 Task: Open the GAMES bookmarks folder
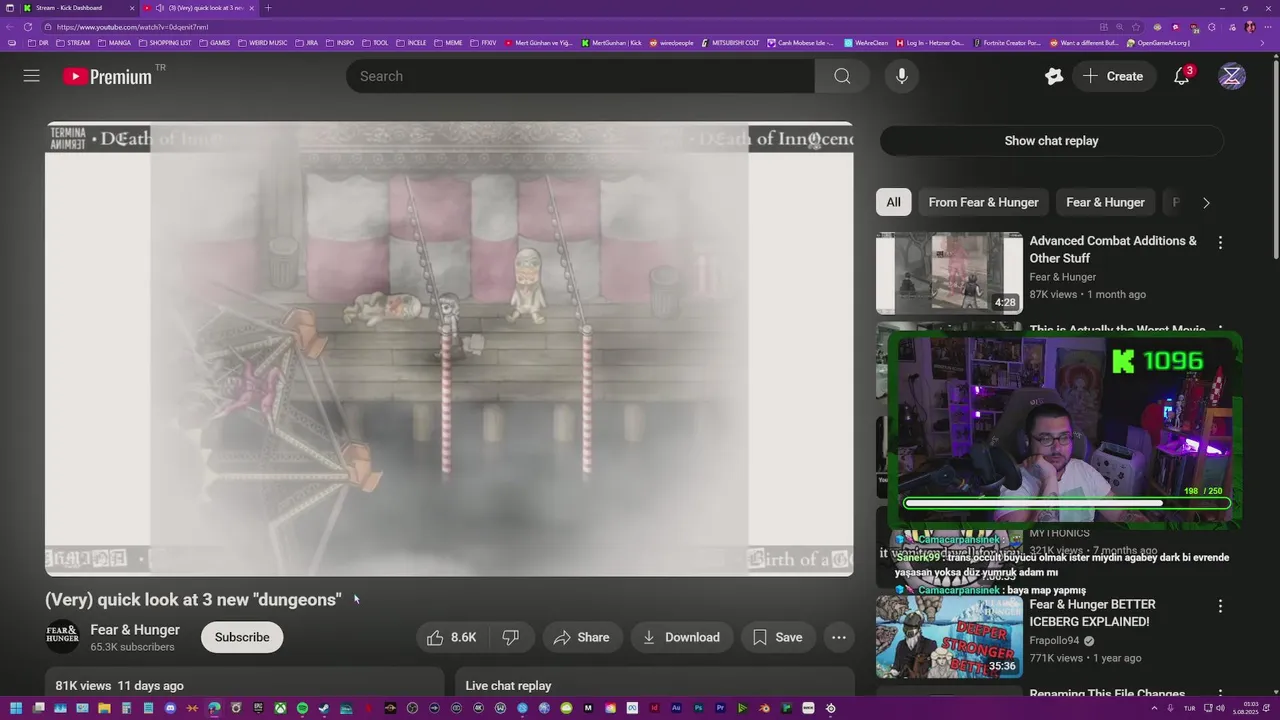point(214,43)
